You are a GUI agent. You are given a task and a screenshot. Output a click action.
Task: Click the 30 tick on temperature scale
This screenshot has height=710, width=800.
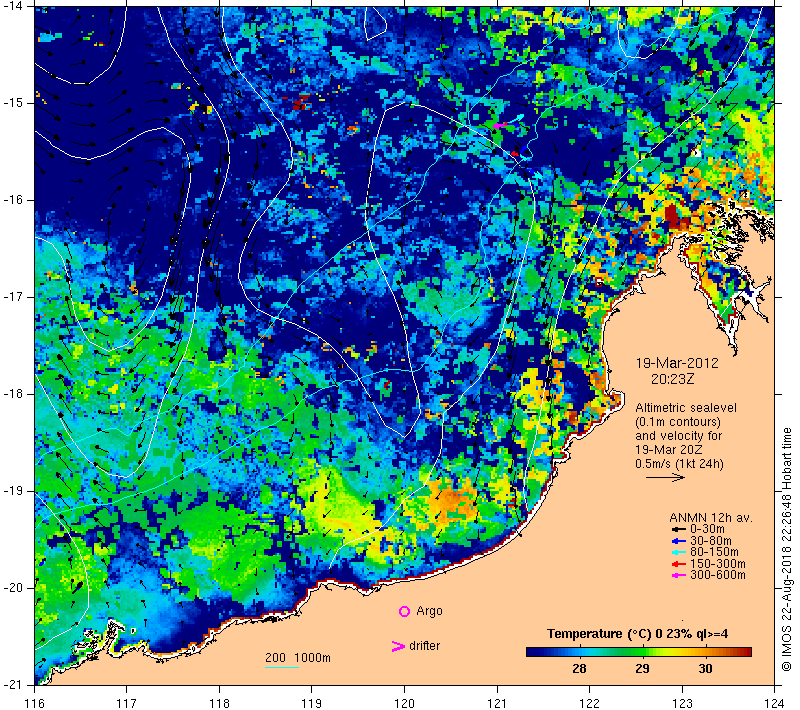click(x=705, y=668)
